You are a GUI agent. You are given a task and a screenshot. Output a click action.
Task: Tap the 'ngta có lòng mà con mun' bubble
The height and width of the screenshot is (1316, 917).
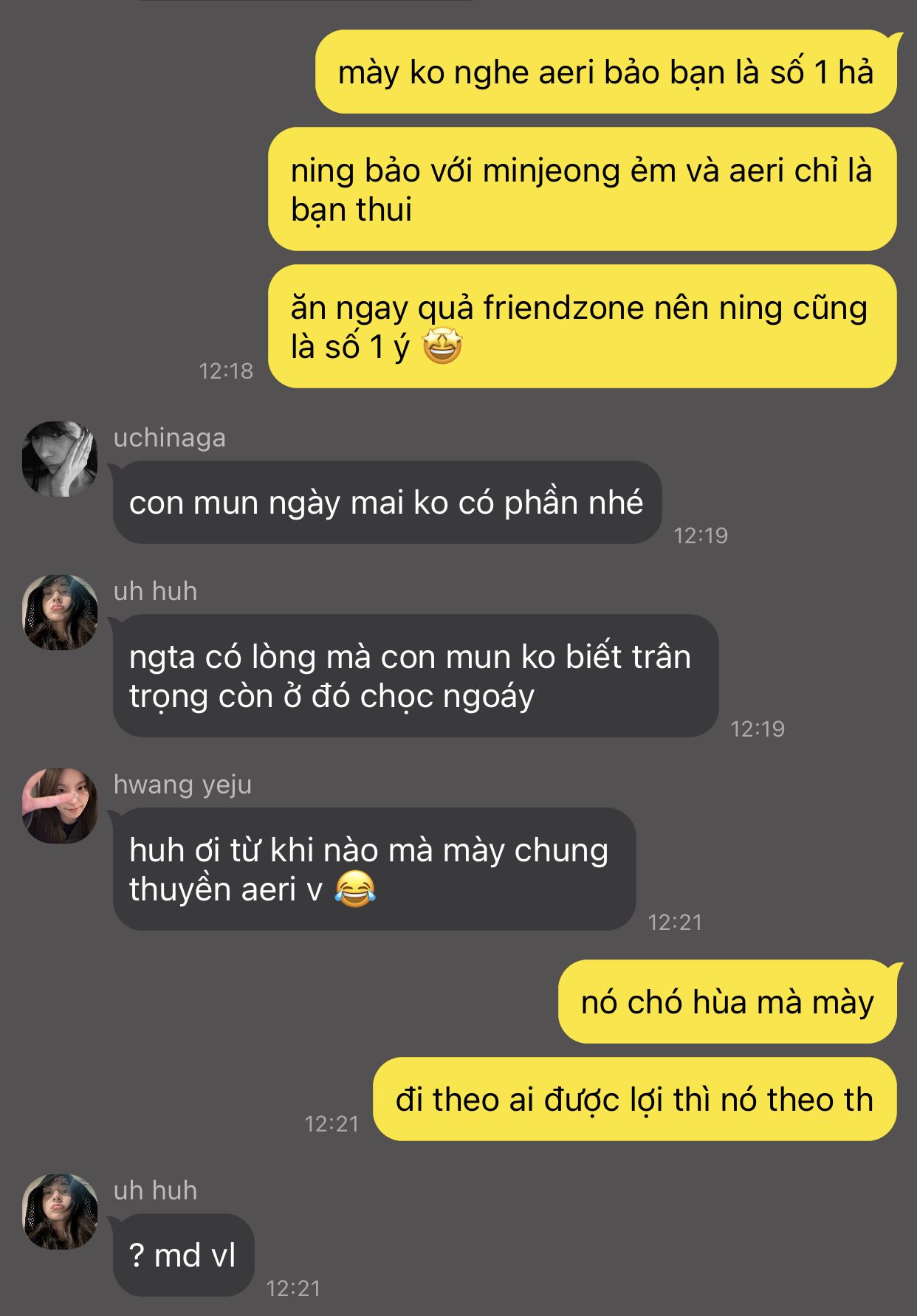(415, 676)
